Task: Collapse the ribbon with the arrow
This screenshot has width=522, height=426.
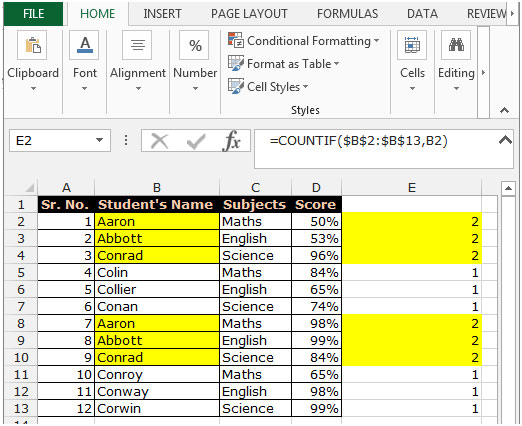Action: tap(504, 110)
